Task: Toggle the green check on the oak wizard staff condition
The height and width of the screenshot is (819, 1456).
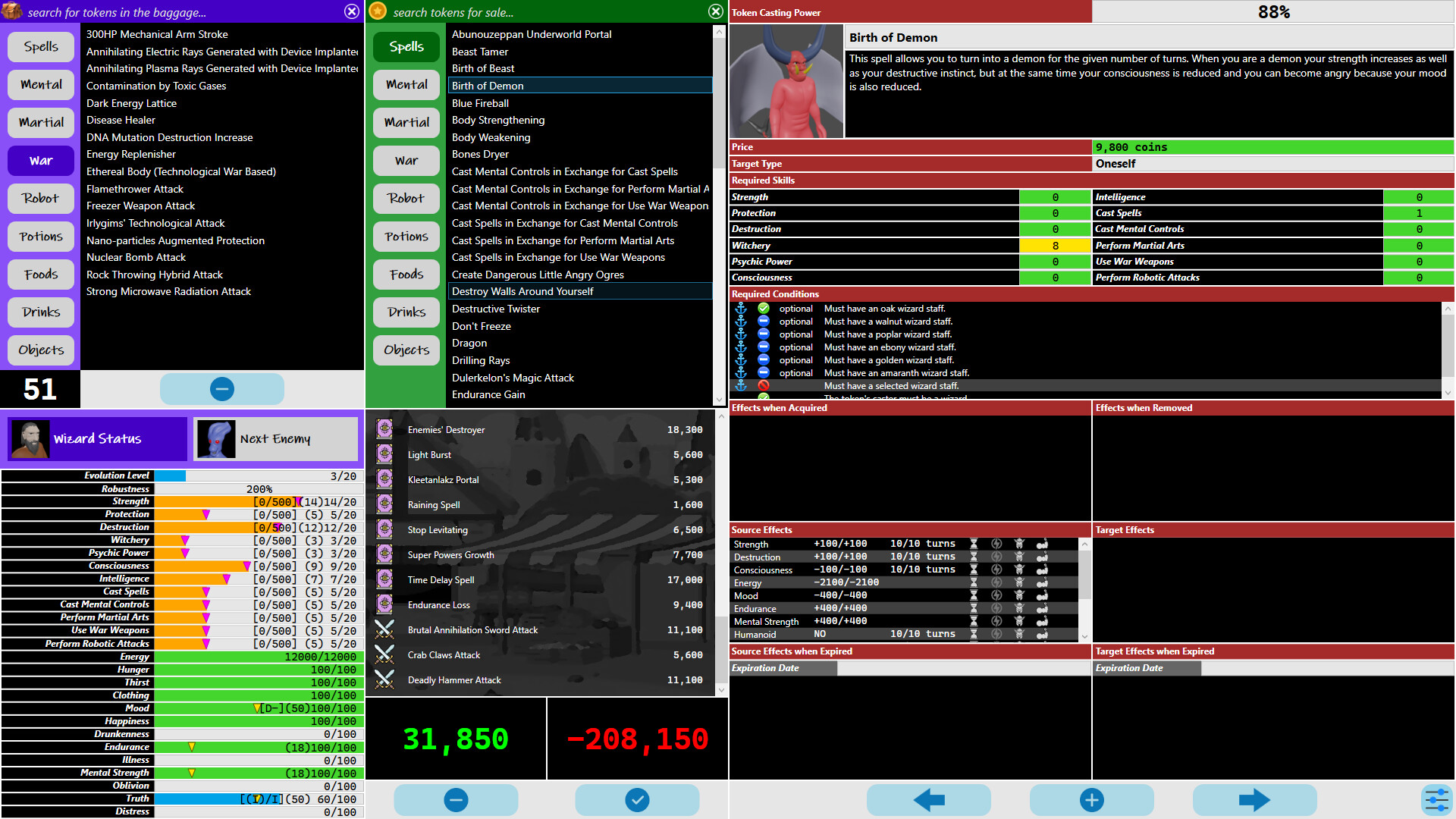Action: (764, 309)
